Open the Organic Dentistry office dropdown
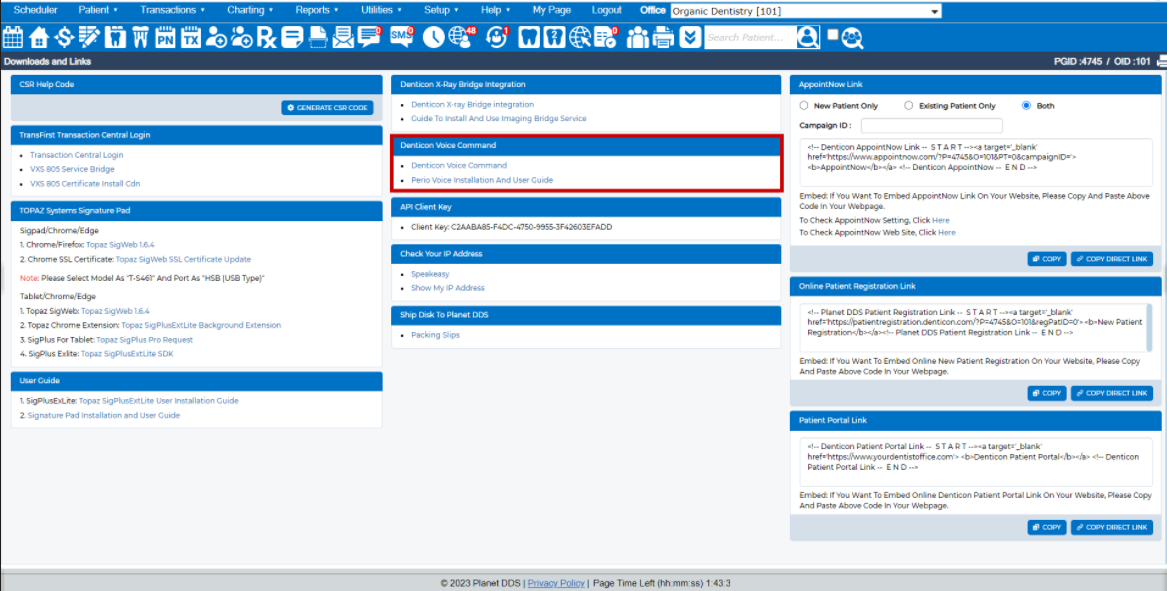Viewport: 1167px width, 591px height. point(800,10)
